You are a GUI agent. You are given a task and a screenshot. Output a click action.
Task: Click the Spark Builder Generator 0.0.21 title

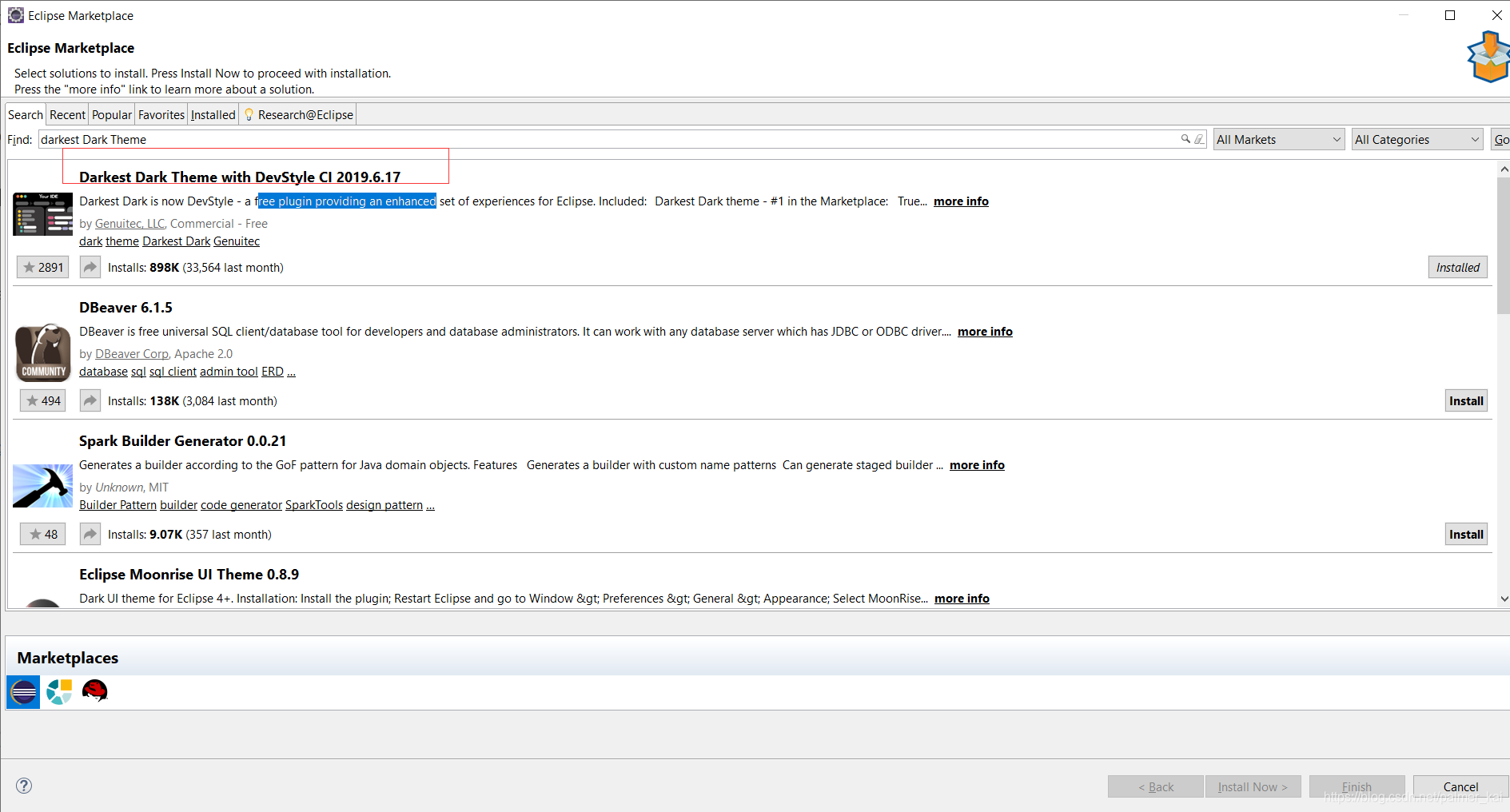point(182,441)
